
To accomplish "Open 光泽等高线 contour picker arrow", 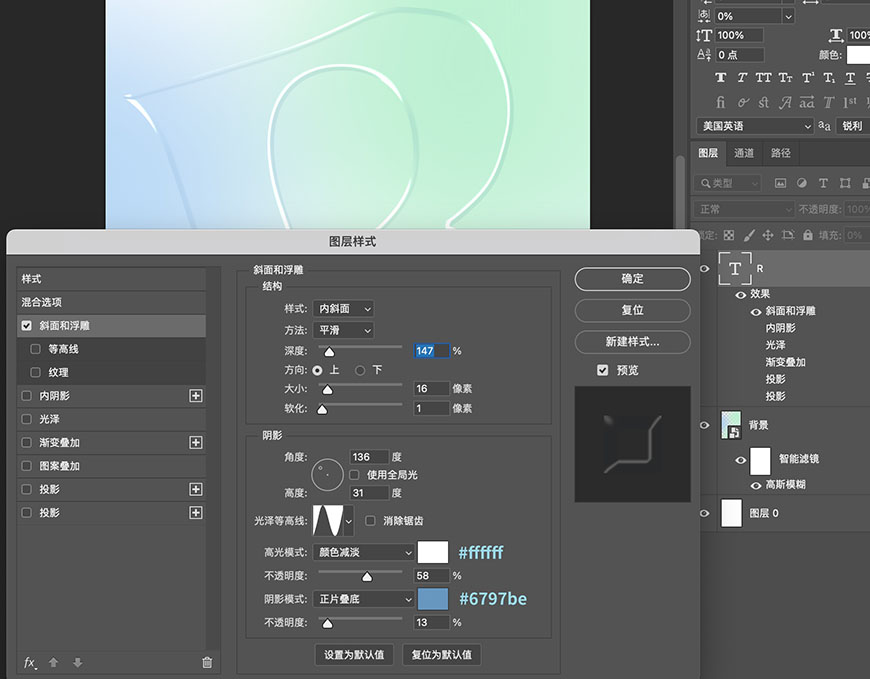I will coord(348,521).
